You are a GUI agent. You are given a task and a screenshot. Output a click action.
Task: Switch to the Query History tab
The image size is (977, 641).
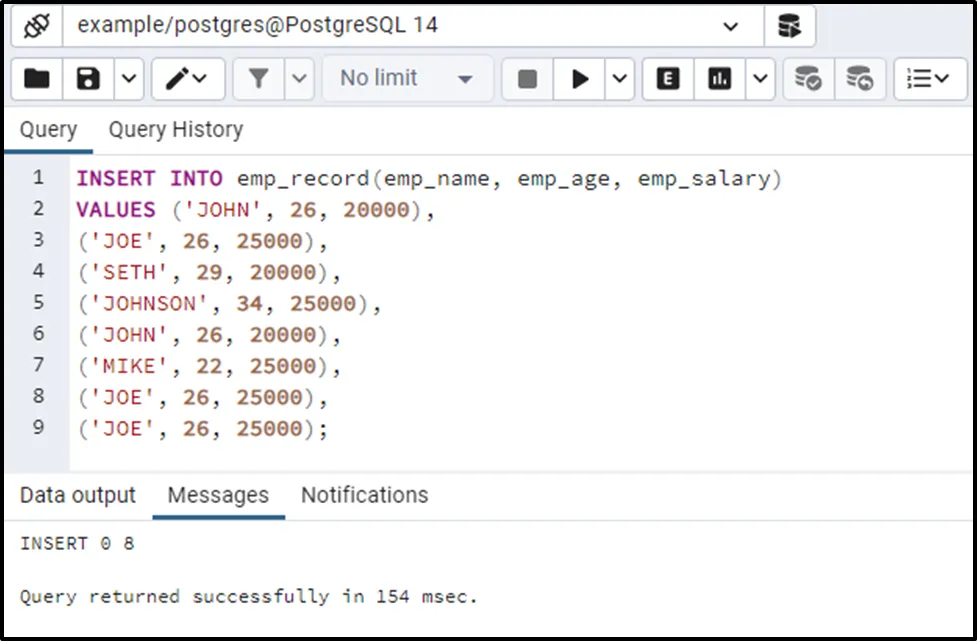coord(175,130)
